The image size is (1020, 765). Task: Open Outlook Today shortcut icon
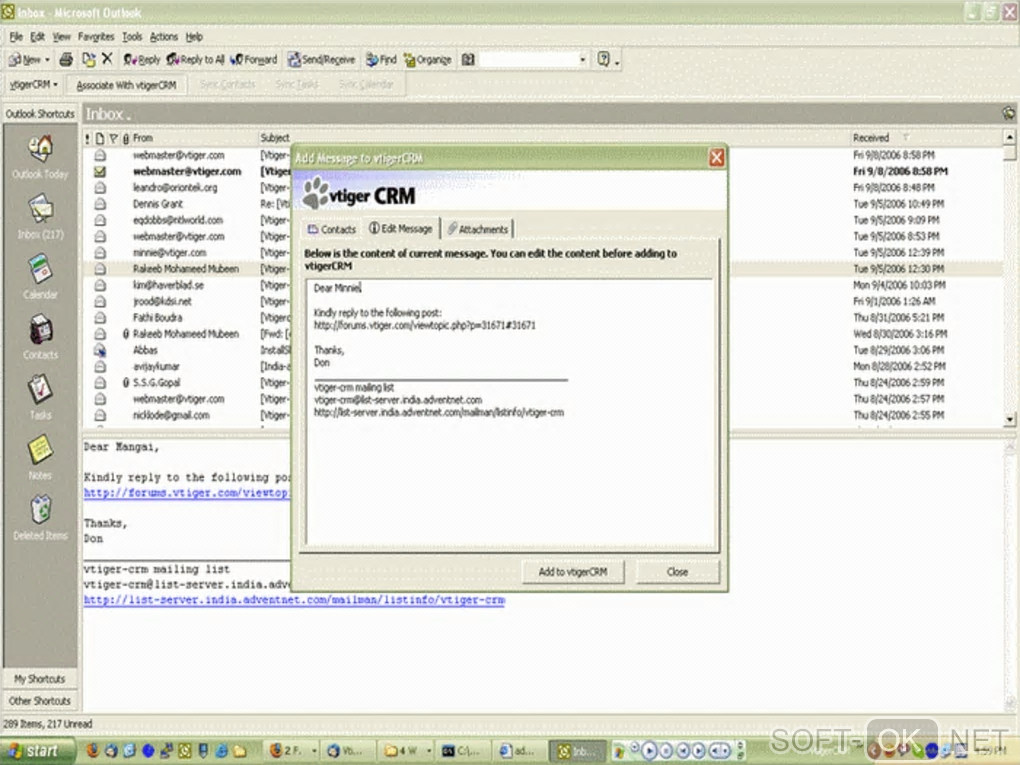[40, 150]
